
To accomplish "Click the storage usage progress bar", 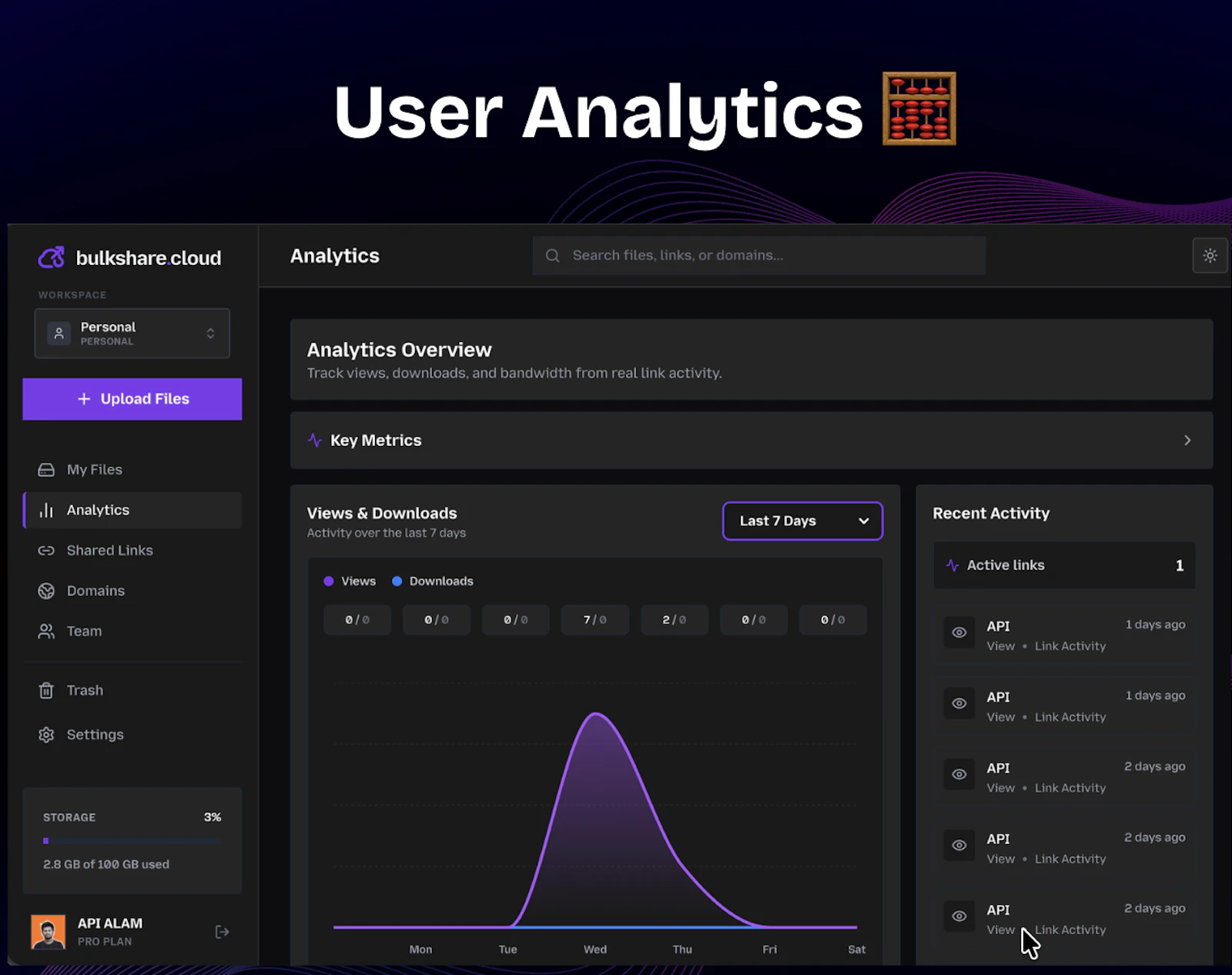I will [132, 841].
